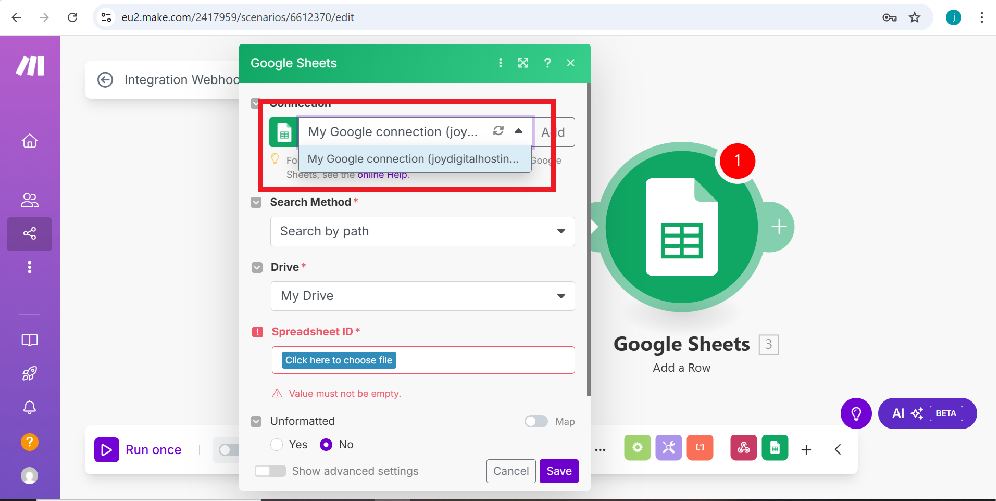996x501 pixels.
Task: Add another module via the plus handle
Action: click(x=779, y=227)
